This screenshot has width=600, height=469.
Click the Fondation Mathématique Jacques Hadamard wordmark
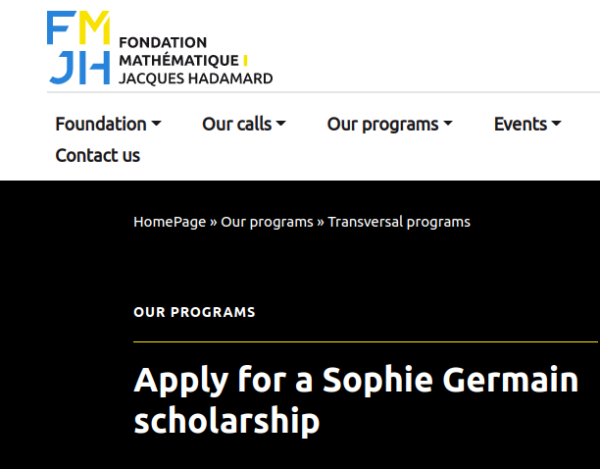coord(195,60)
